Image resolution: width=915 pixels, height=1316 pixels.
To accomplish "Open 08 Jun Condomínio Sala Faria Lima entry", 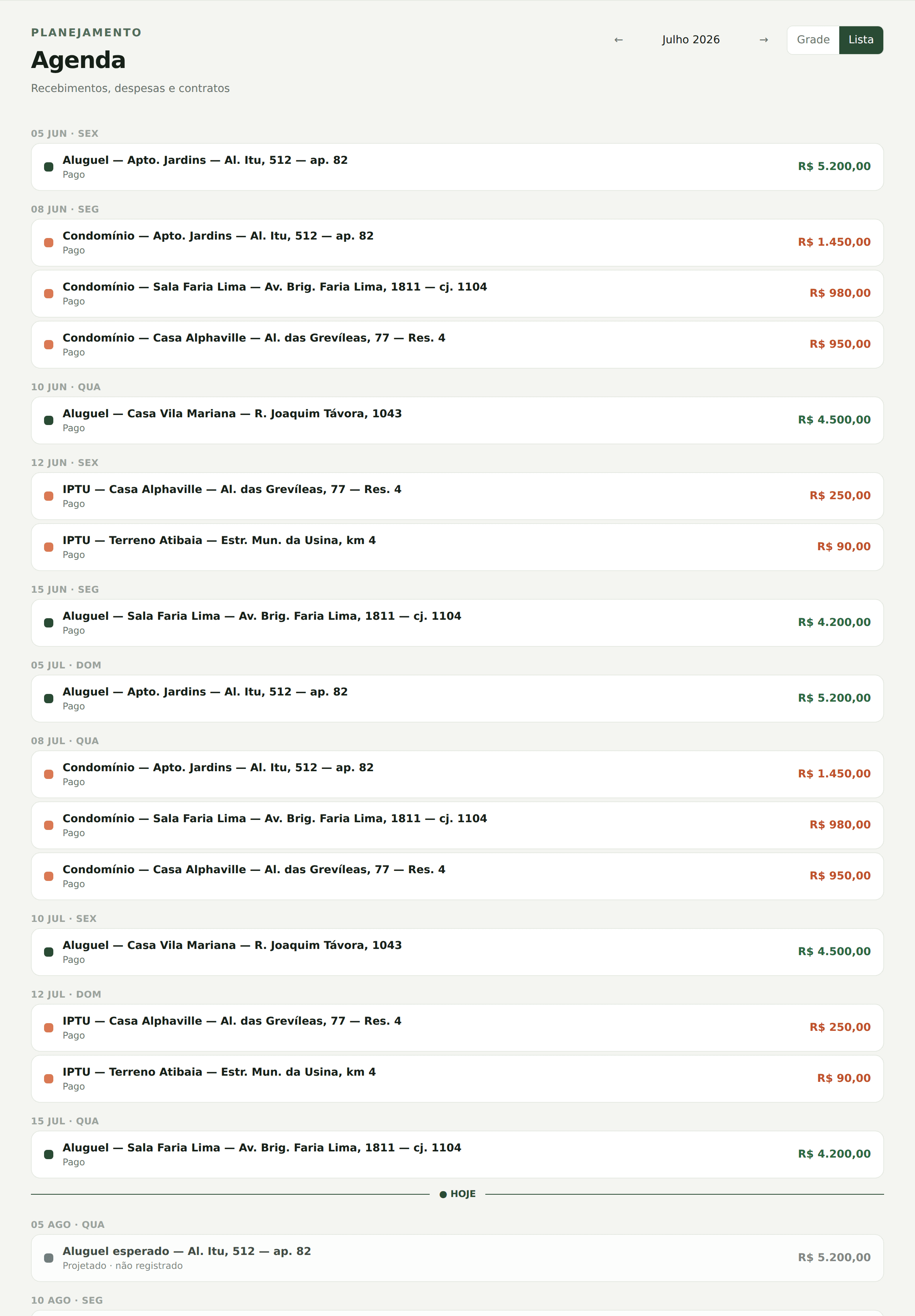I will (457, 294).
